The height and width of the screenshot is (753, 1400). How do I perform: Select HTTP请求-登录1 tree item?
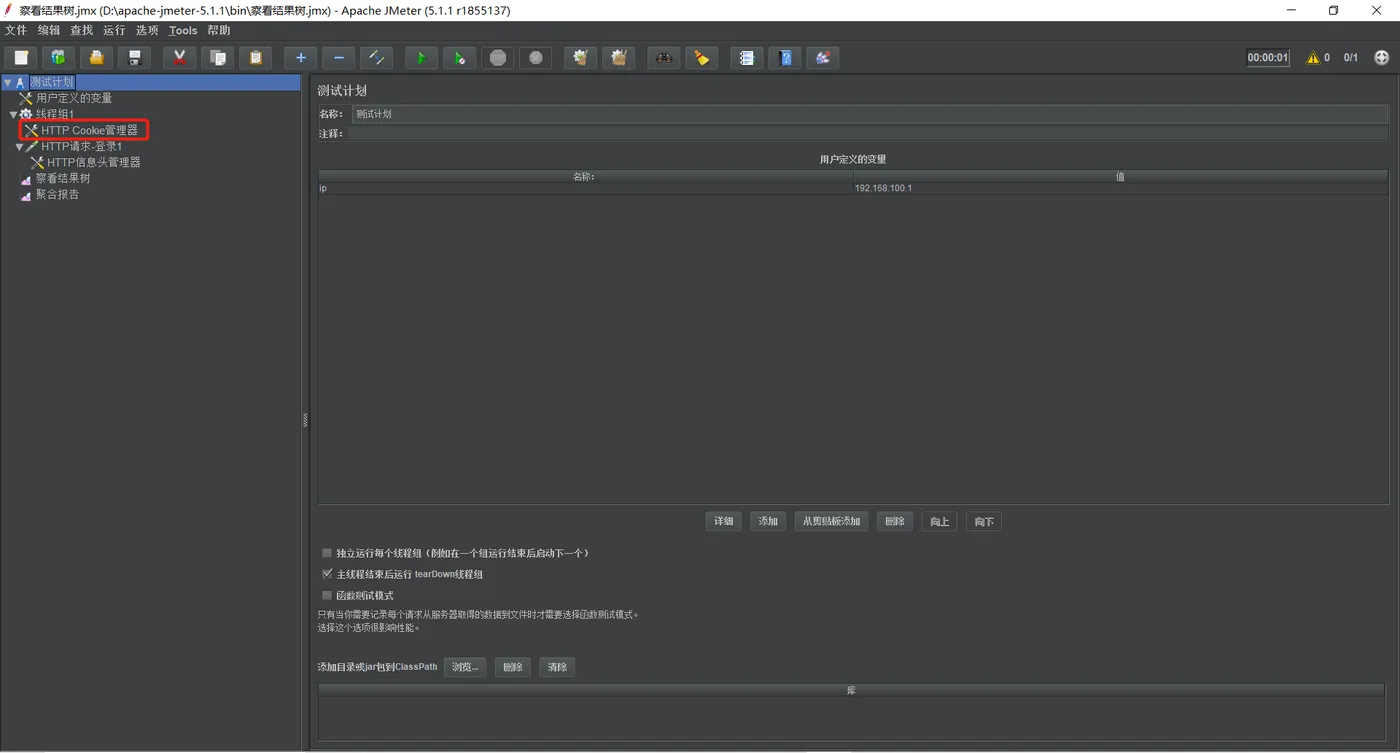pos(82,147)
